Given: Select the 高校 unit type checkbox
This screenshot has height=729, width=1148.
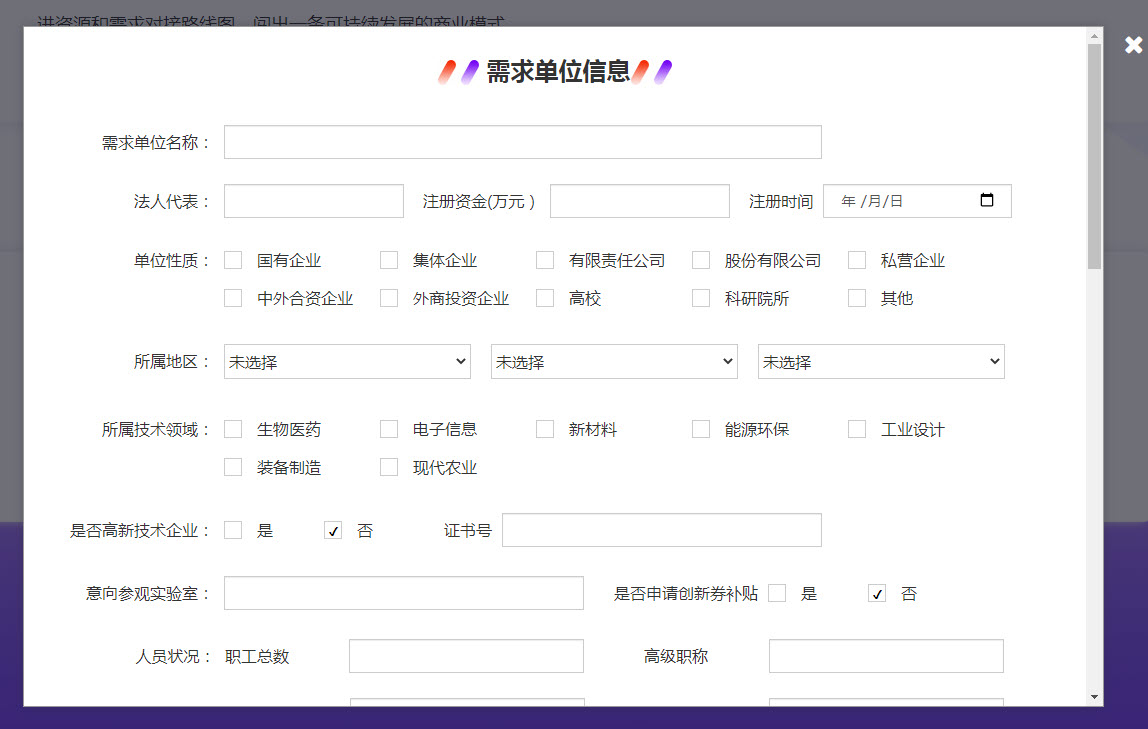Looking at the screenshot, I should click(x=545, y=298).
